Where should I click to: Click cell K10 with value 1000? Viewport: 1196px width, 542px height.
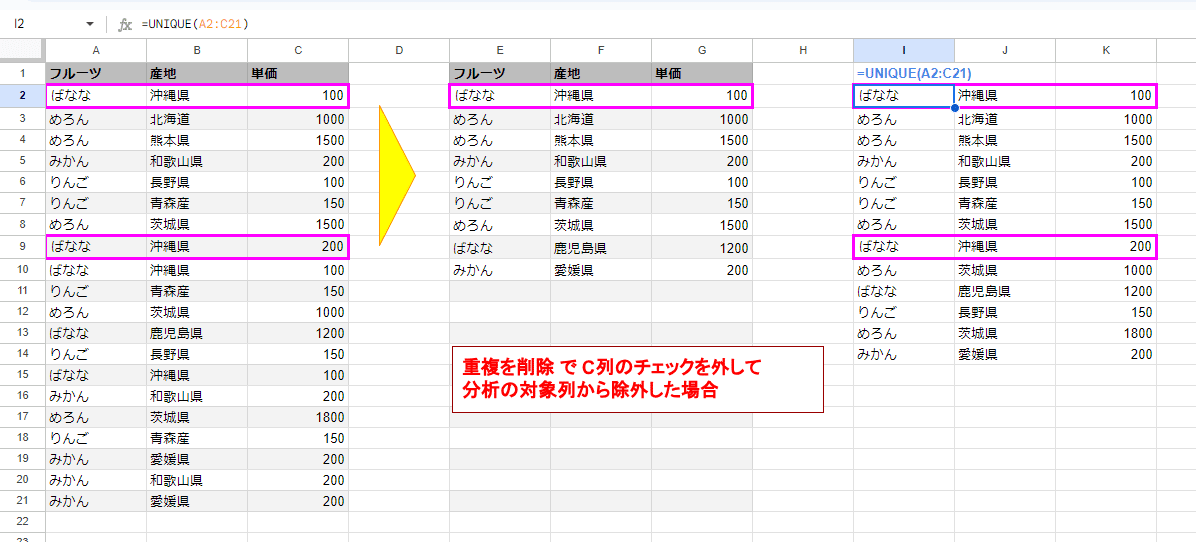tap(1106, 270)
